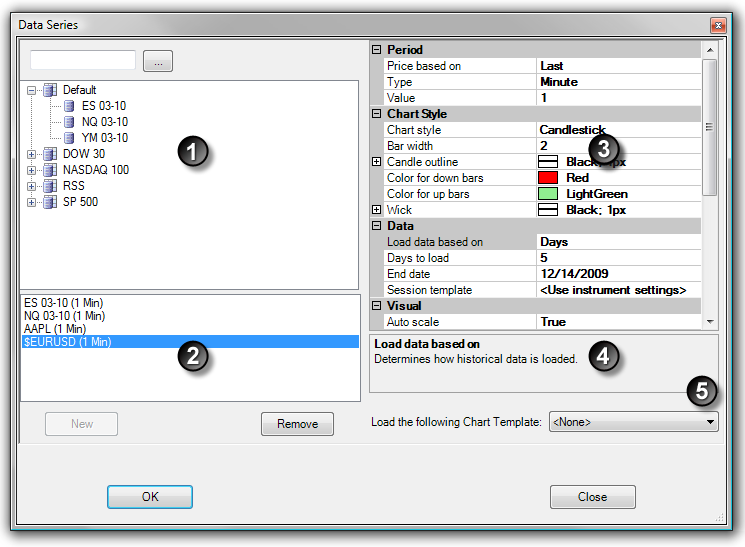Image resolution: width=745 pixels, height=547 pixels.
Task: Click the red down bars color swatch
Action: tap(550, 178)
